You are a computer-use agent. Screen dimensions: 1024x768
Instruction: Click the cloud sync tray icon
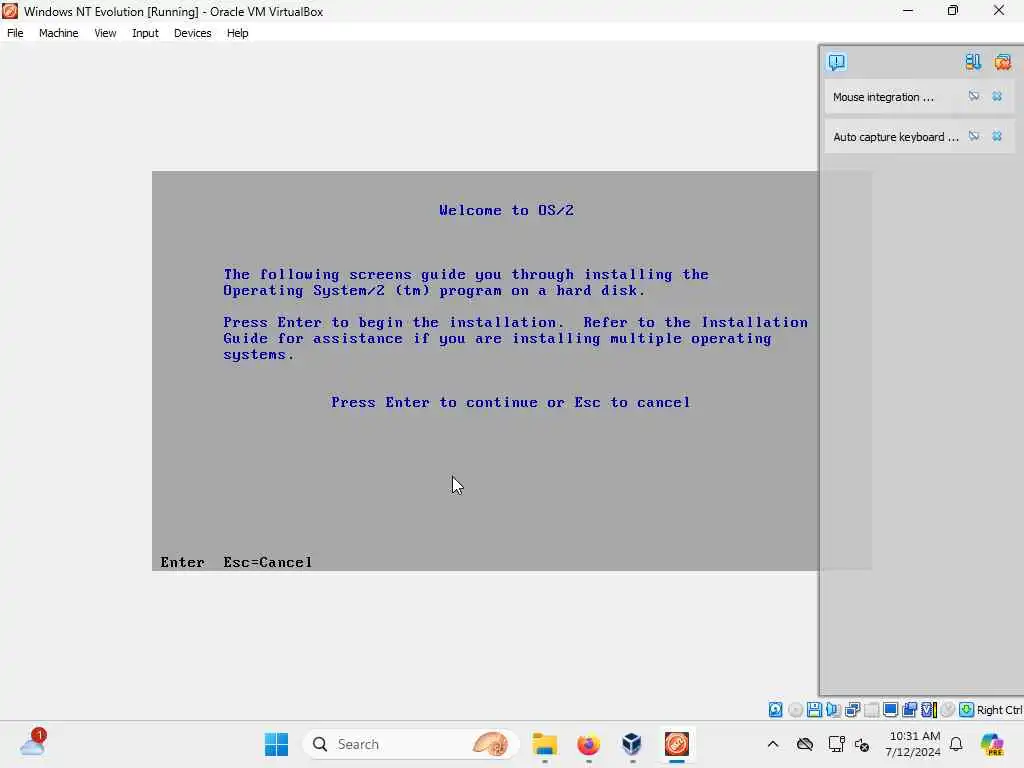(x=805, y=744)
